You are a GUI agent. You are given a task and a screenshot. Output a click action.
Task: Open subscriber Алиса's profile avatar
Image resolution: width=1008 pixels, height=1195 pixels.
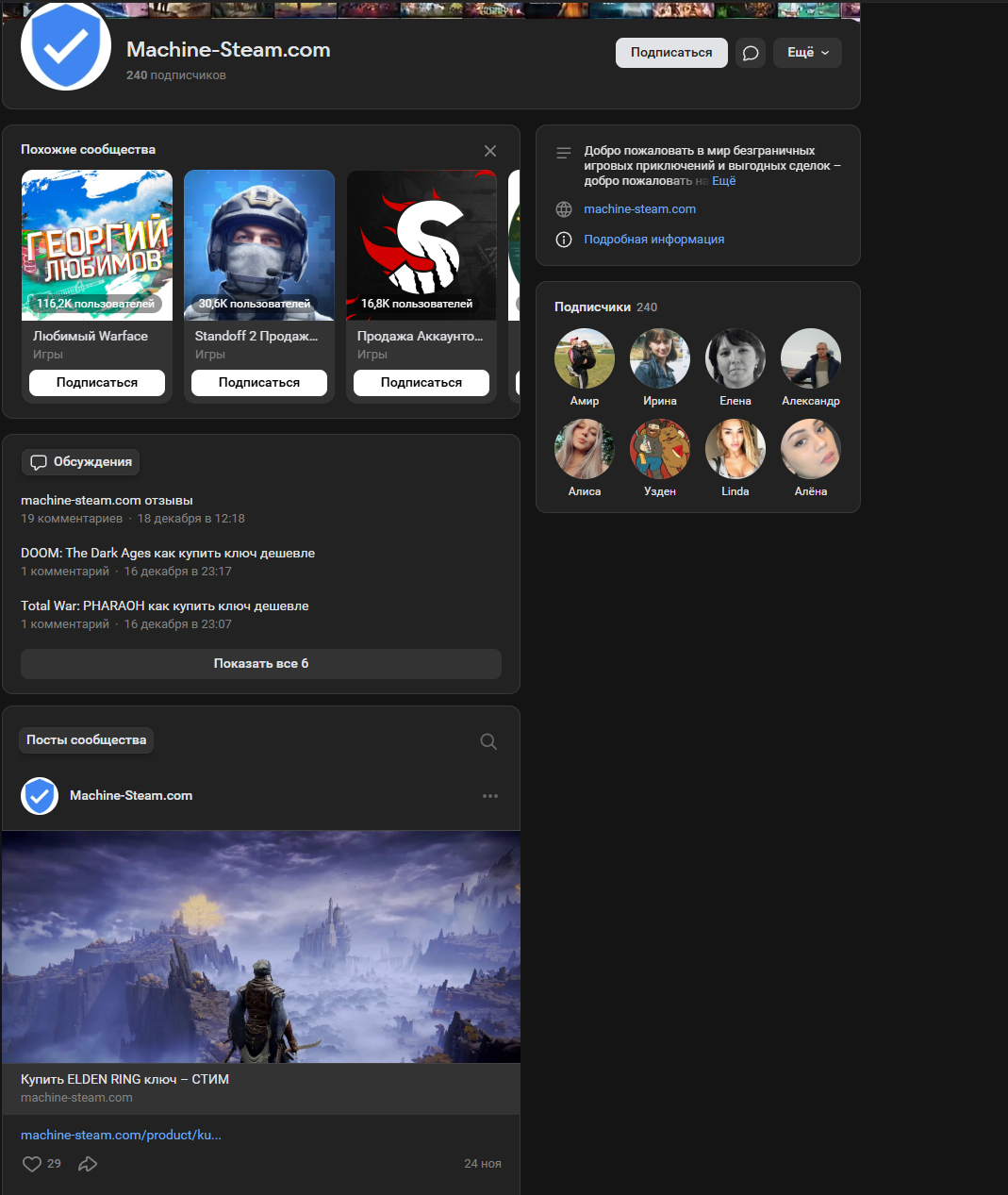click(585, 449)
